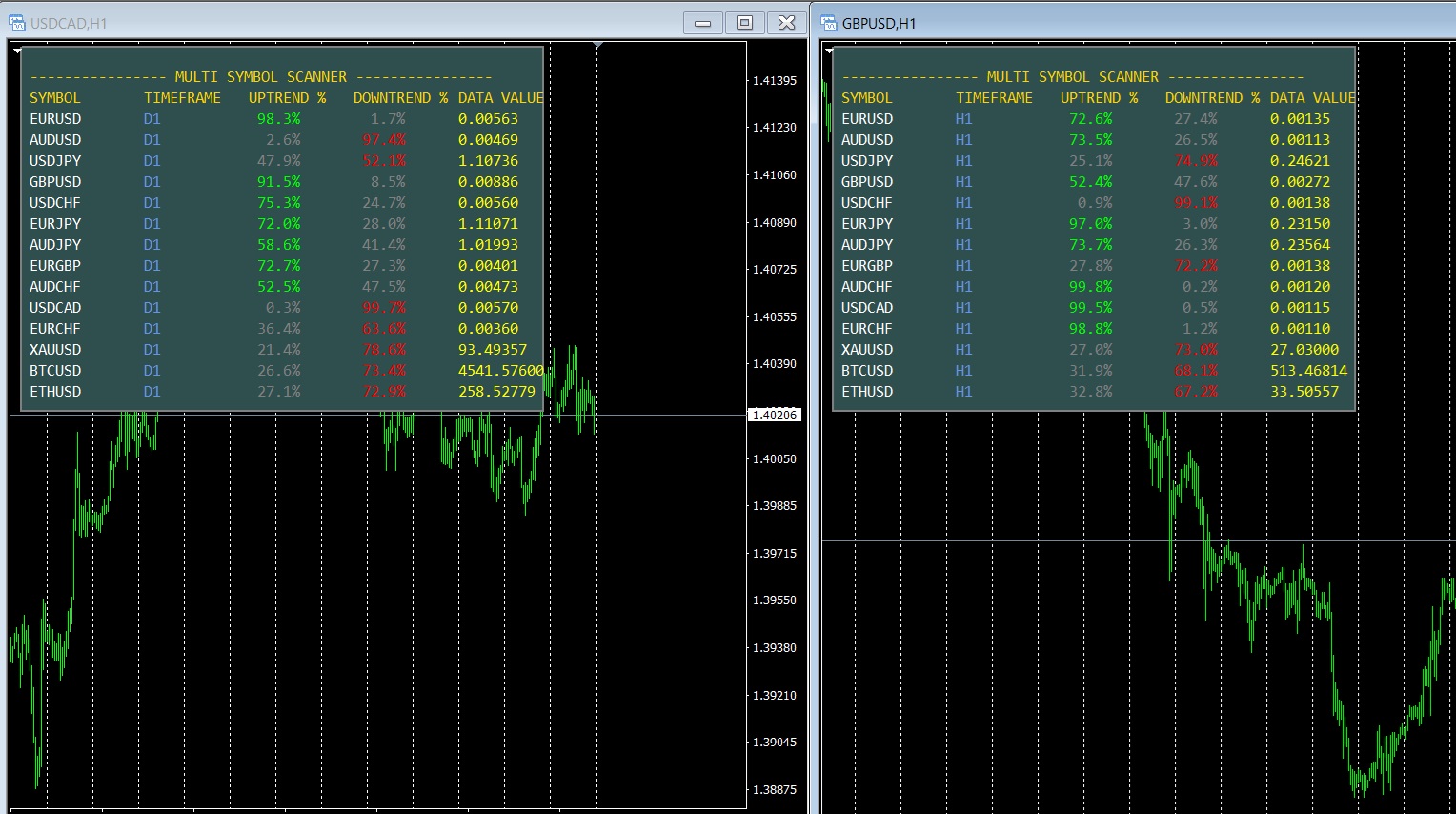Select the USDCAD,H1 window title bar
The height and width of the screenshot is (814, 1456).
pyautogui.click(x=381, y=23)
